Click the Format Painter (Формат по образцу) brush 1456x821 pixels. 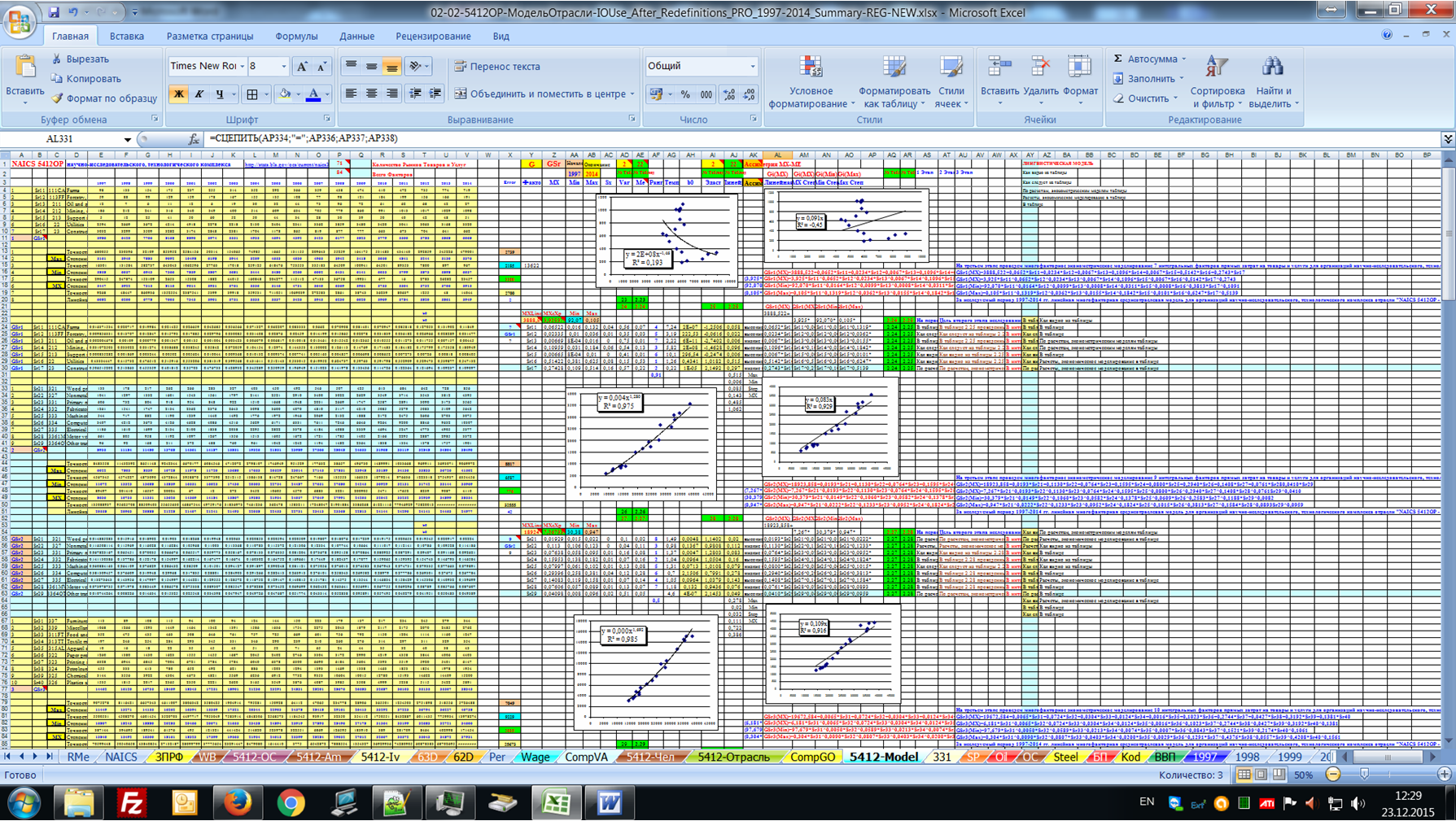[103, 98]
